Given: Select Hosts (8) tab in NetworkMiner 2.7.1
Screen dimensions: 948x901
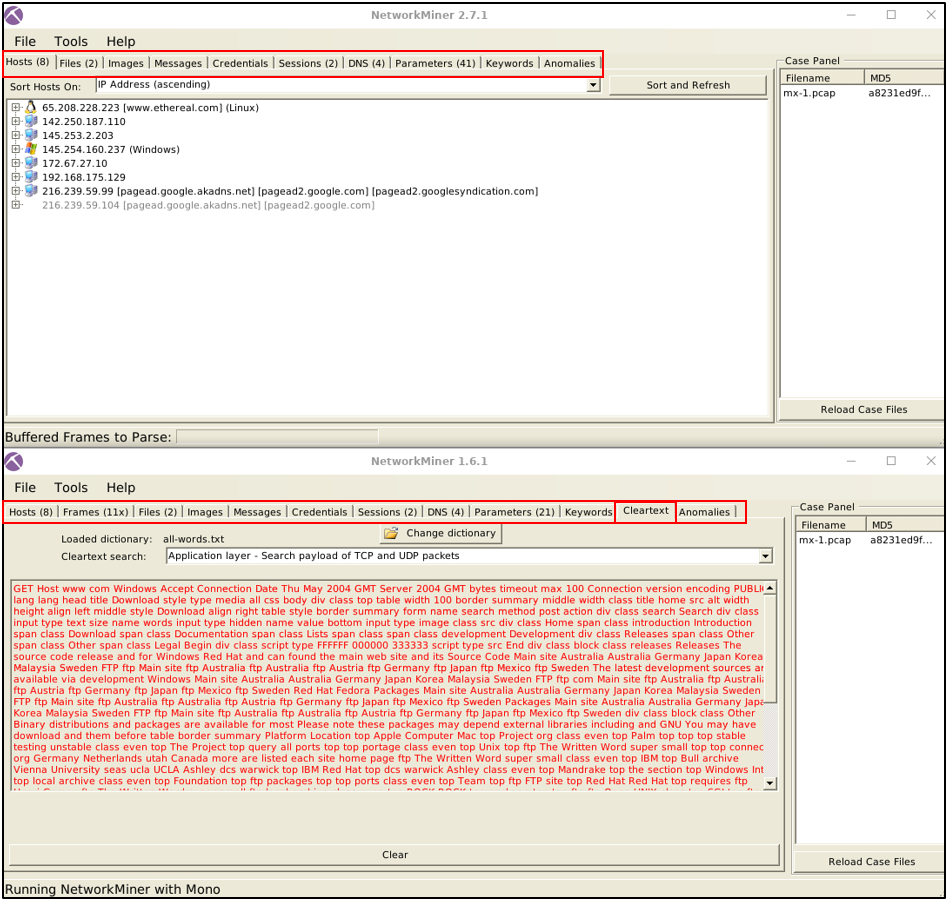Looking at the screenshot, I should pyautogui.click(x=28, y=62).
